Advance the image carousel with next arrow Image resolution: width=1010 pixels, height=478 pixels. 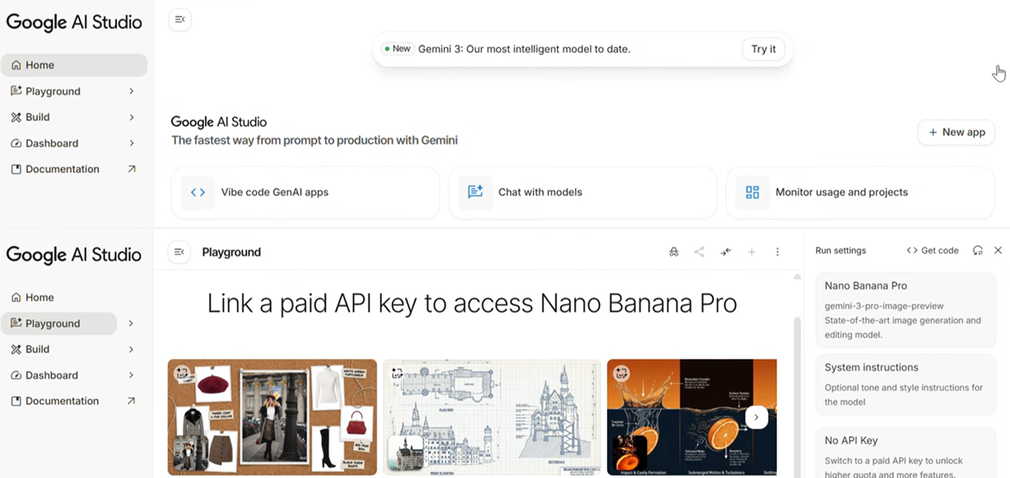pos(757,417)
